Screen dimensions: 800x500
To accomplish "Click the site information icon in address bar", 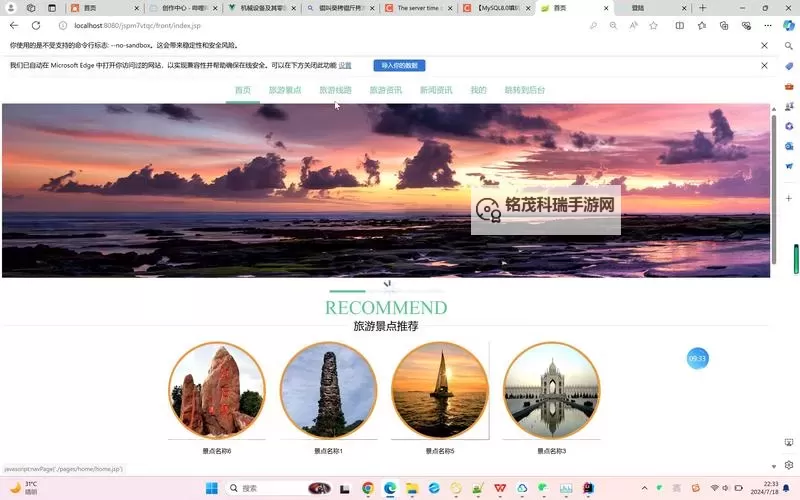I will (x=62, y=25).
